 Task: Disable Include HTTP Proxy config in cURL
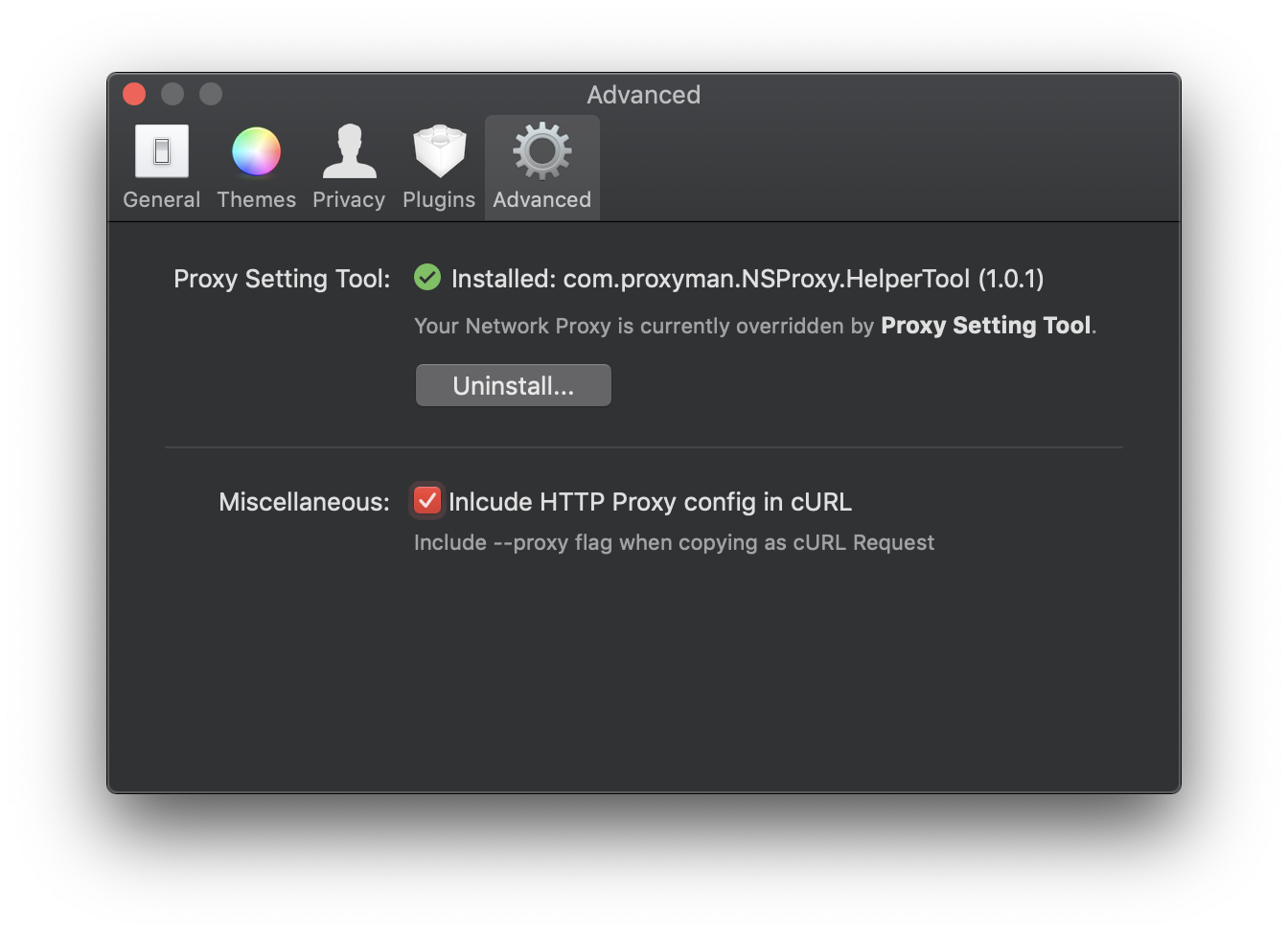tap(426, 499)
